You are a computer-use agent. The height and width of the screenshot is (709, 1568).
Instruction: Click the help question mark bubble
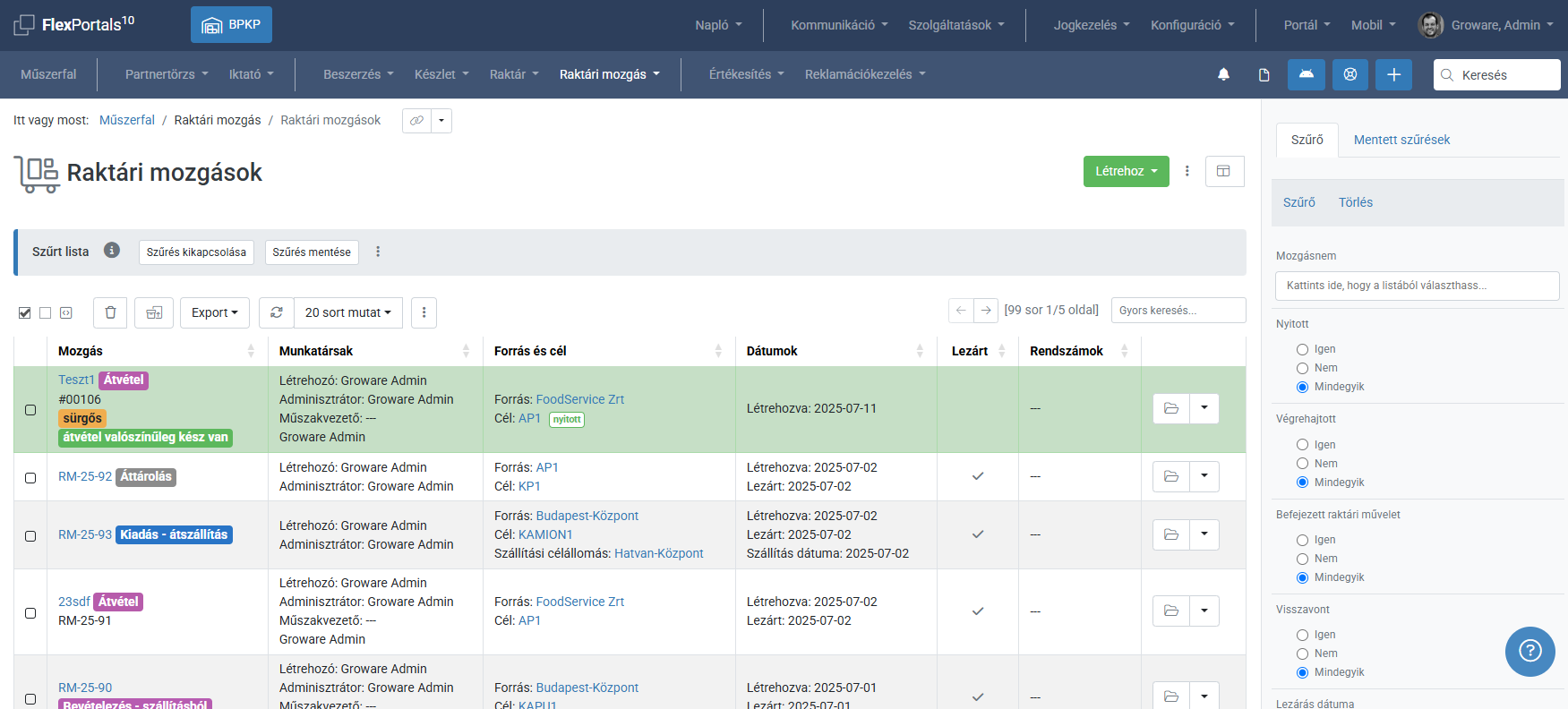coord(1529,651)
